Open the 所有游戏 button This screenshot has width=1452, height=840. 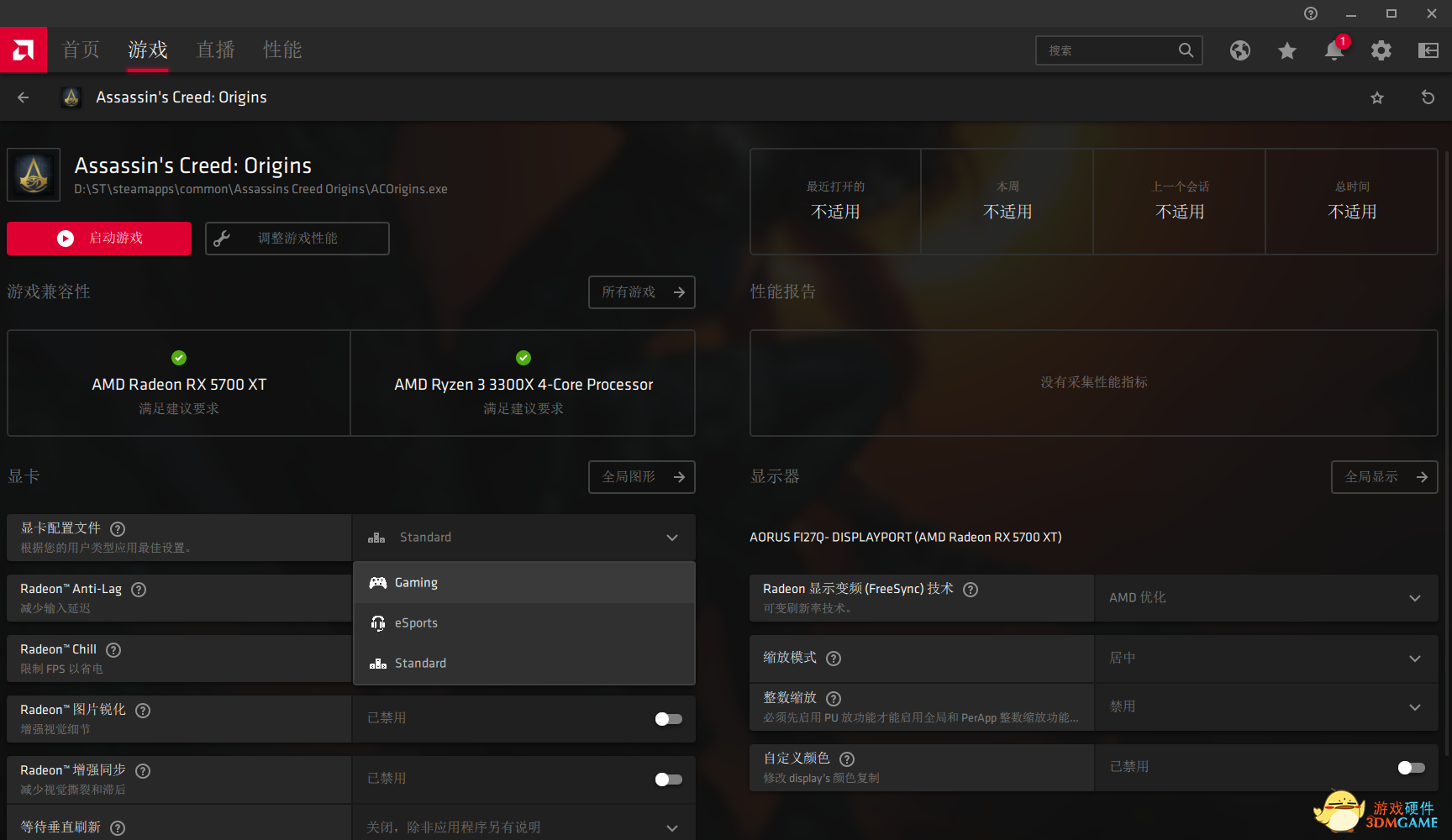coord(642,292)
